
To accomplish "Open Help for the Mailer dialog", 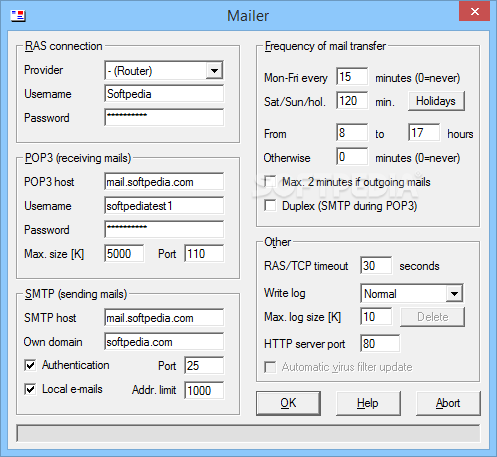I will [368, 403].
